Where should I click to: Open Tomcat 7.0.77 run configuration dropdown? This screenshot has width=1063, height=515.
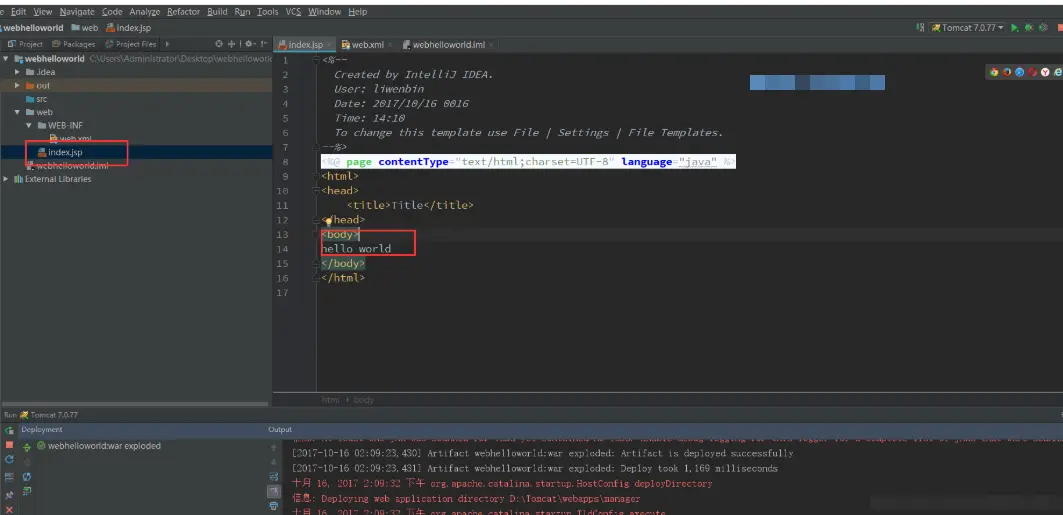tap(967, 28)
